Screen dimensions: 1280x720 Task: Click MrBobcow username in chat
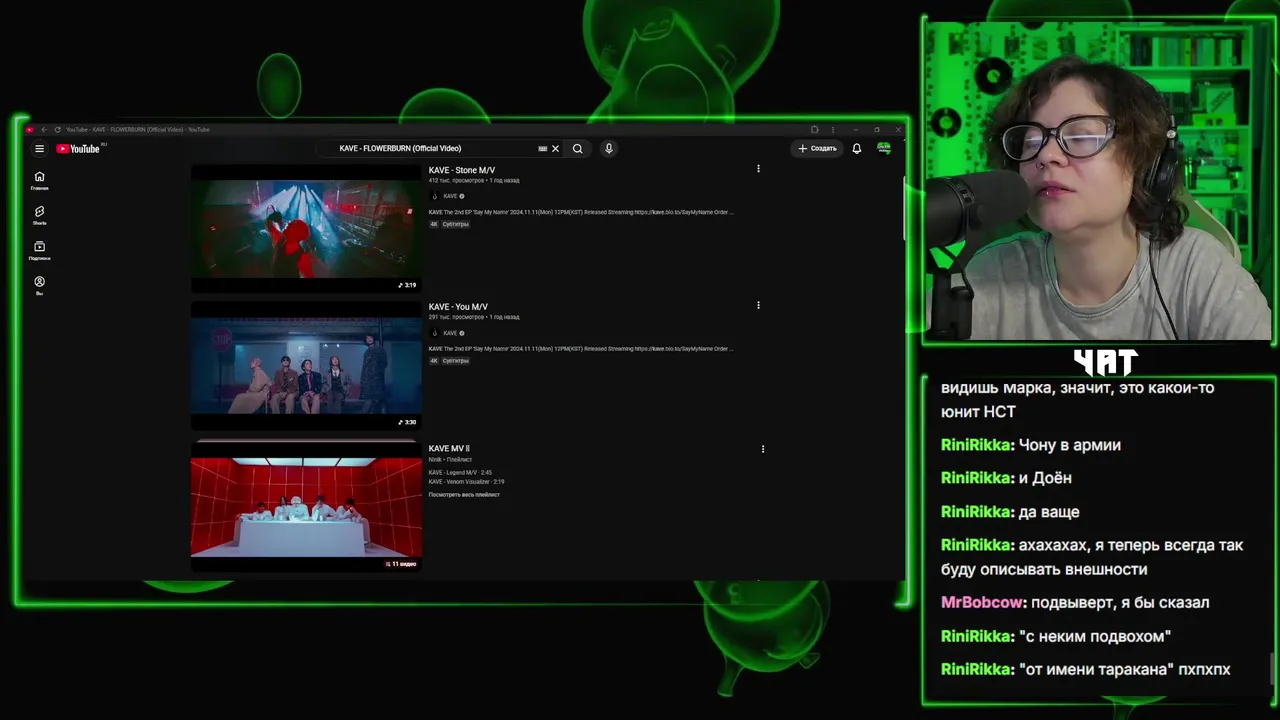click(982, 603)
